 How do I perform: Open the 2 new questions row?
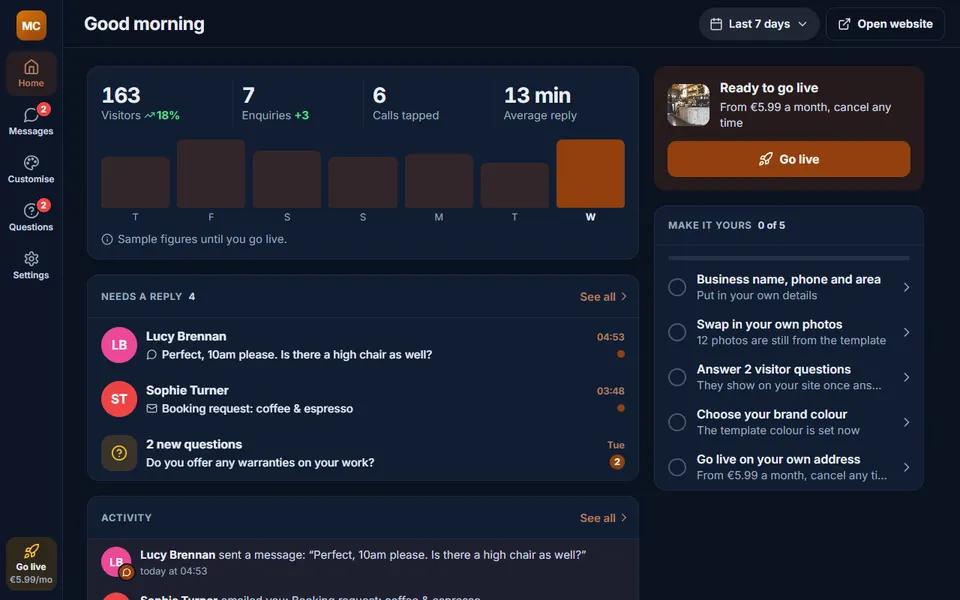(363, 453)
